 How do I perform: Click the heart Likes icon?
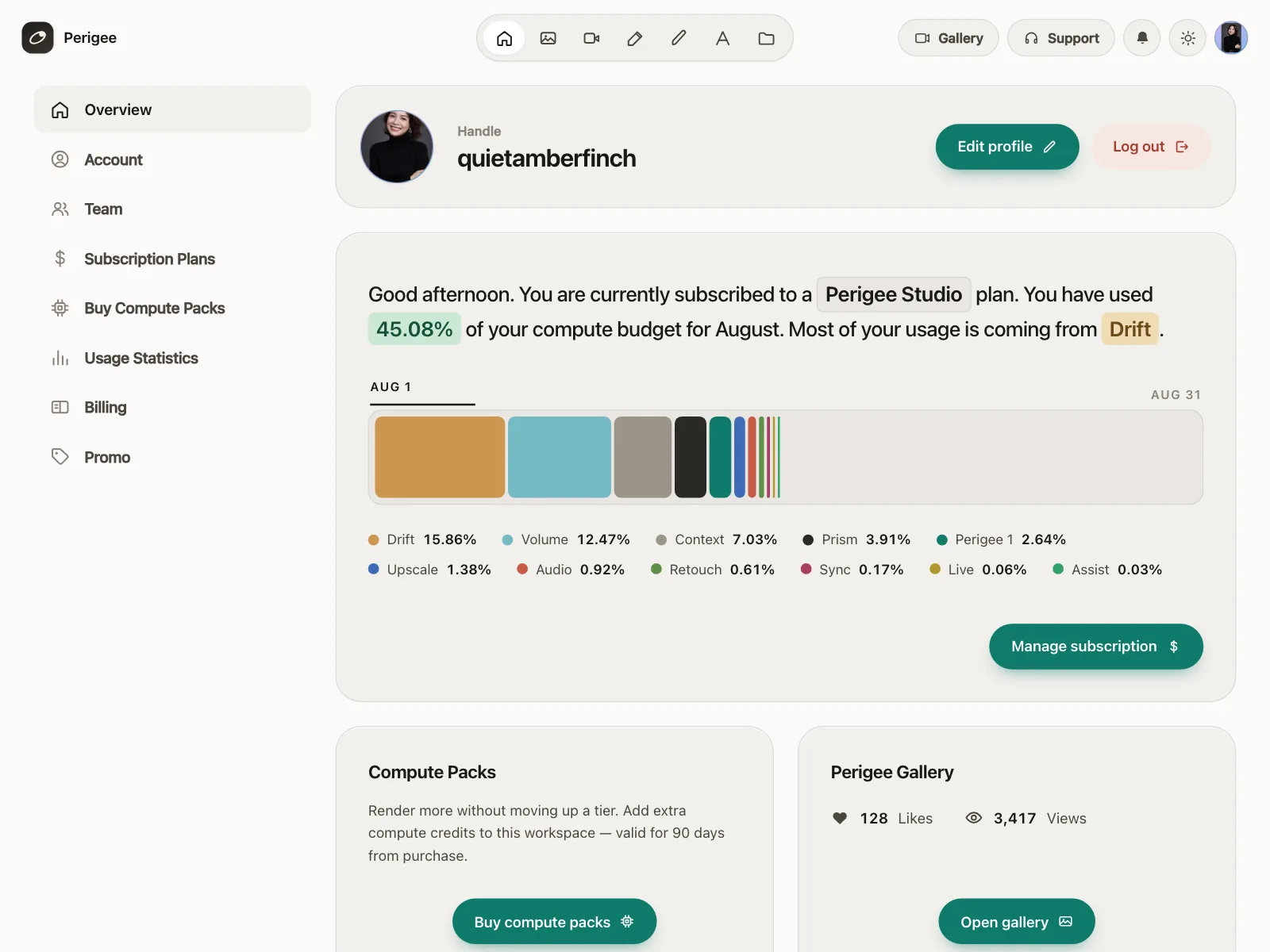pos(840,818)
